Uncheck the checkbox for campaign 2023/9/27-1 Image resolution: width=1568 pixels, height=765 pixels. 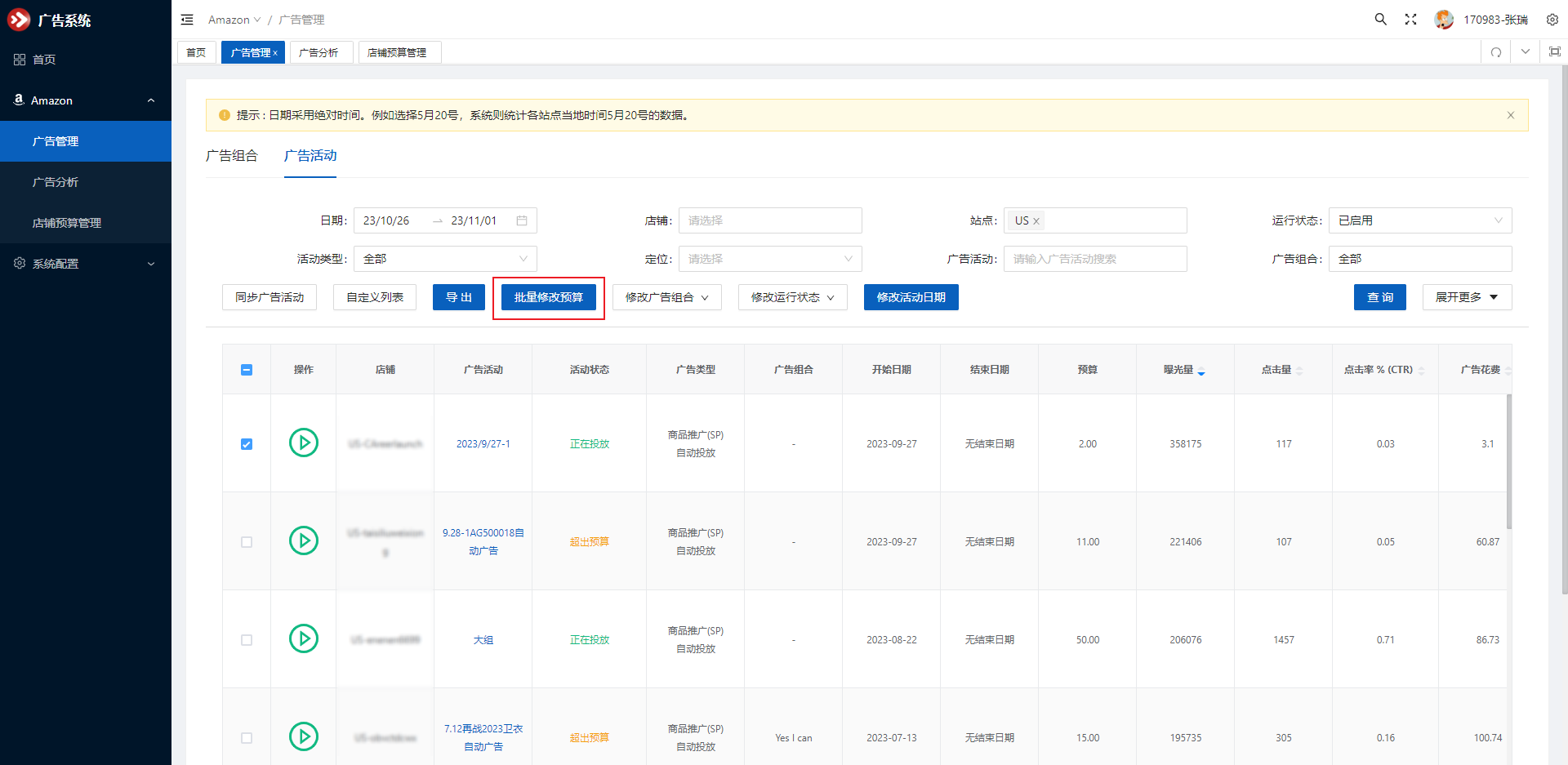(247, 444)
